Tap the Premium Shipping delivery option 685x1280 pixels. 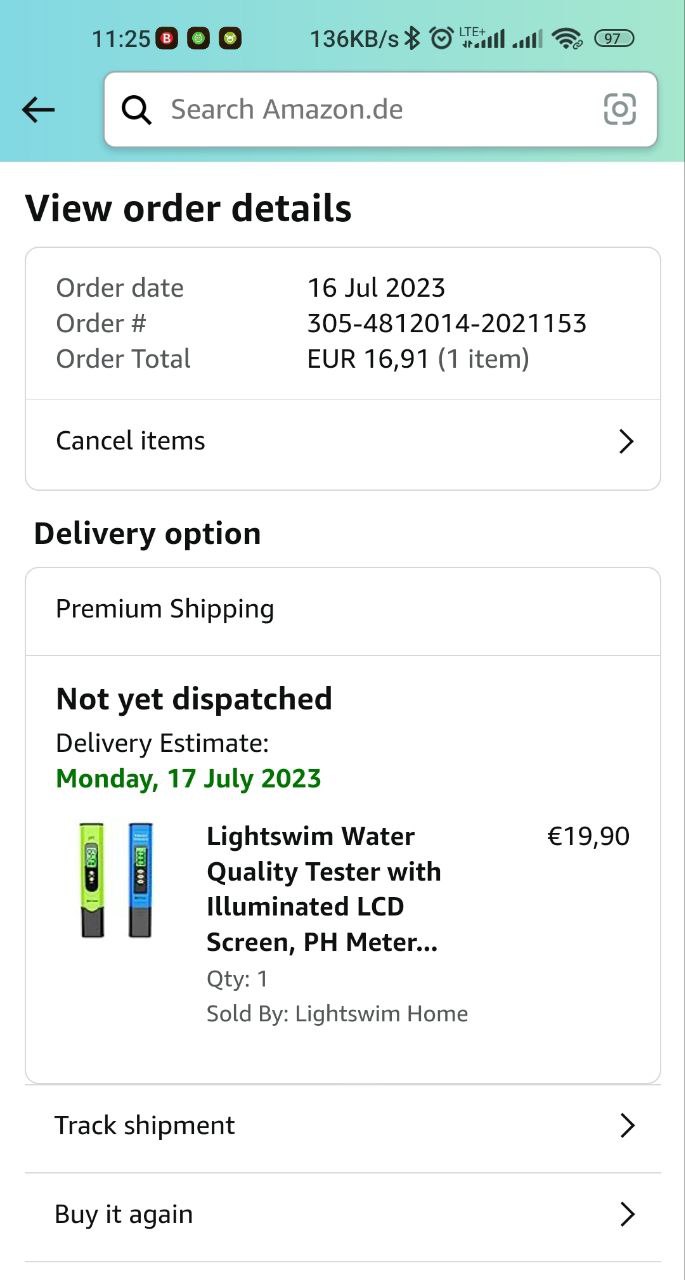343,610
